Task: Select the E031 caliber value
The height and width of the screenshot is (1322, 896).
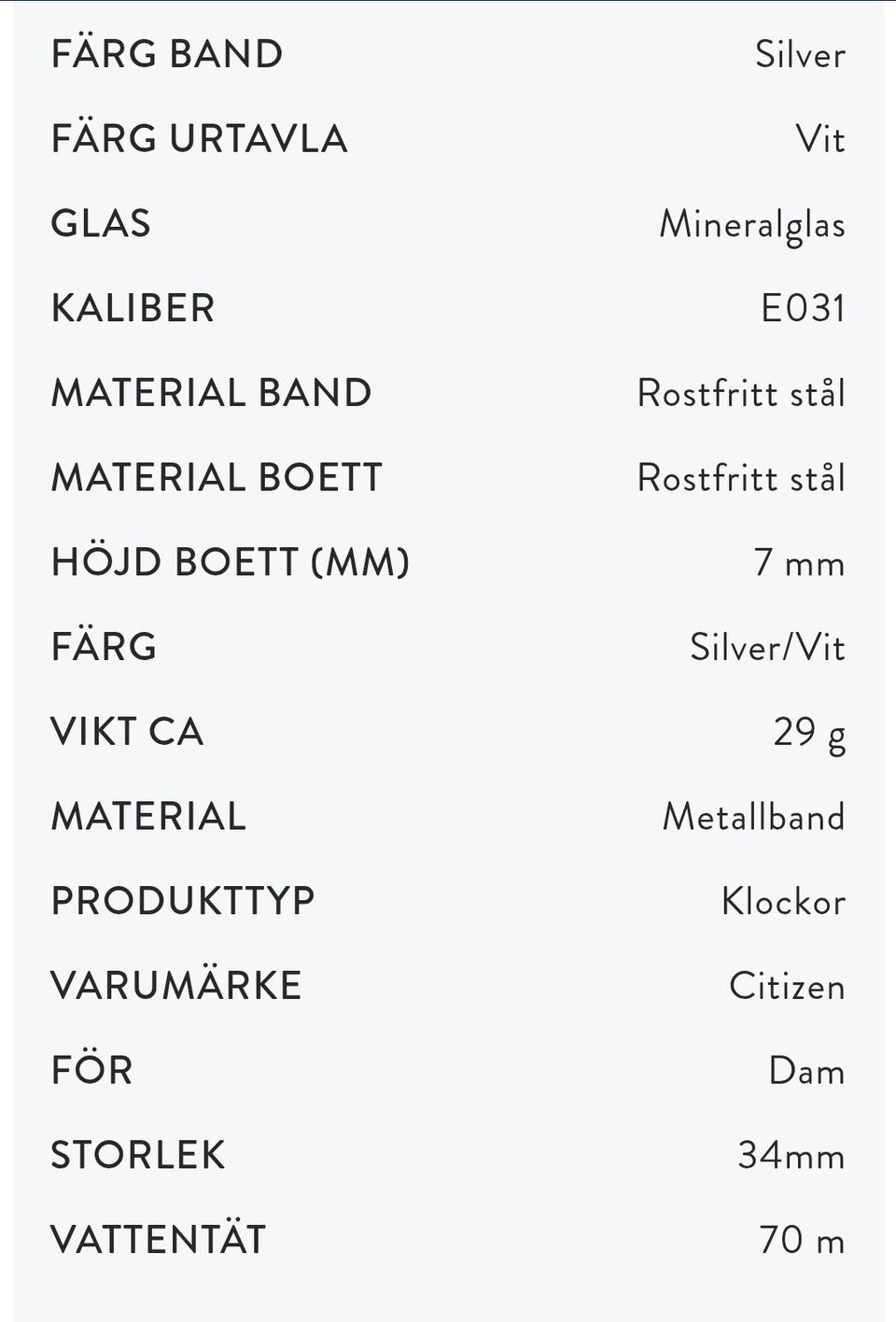Action: (803, 308)
